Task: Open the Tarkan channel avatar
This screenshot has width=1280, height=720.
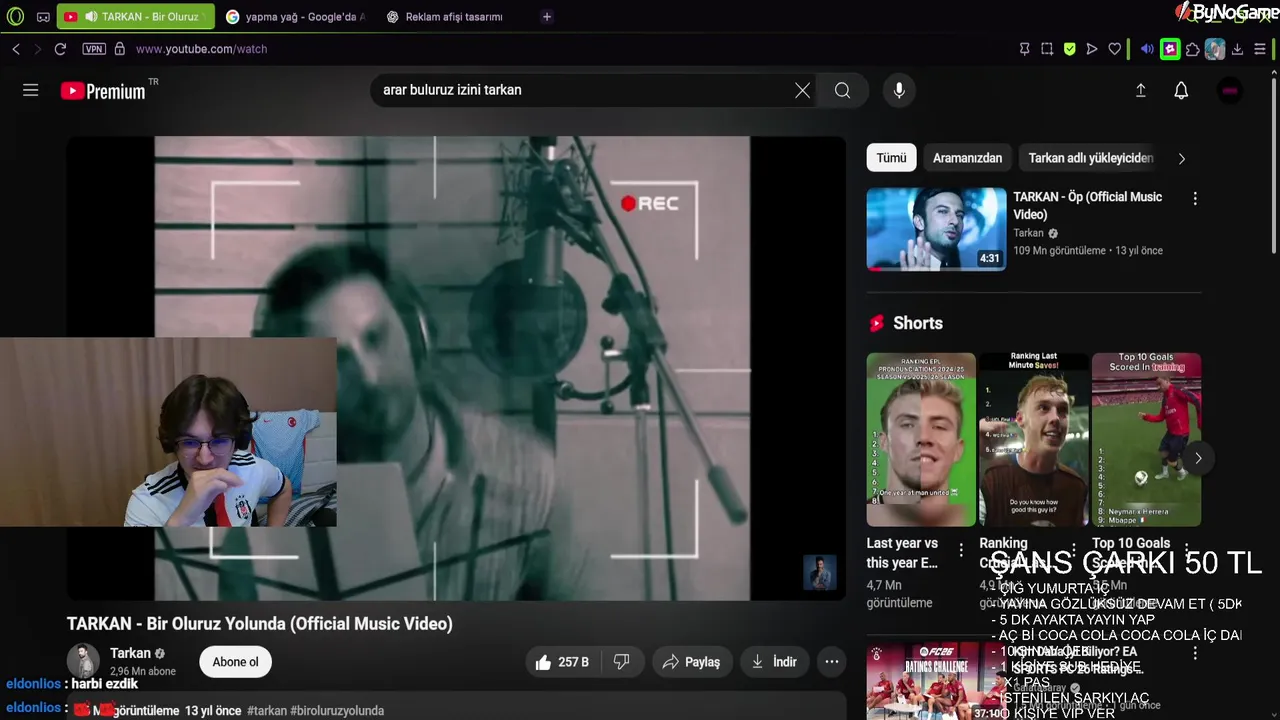Action: tap(83, 662)
